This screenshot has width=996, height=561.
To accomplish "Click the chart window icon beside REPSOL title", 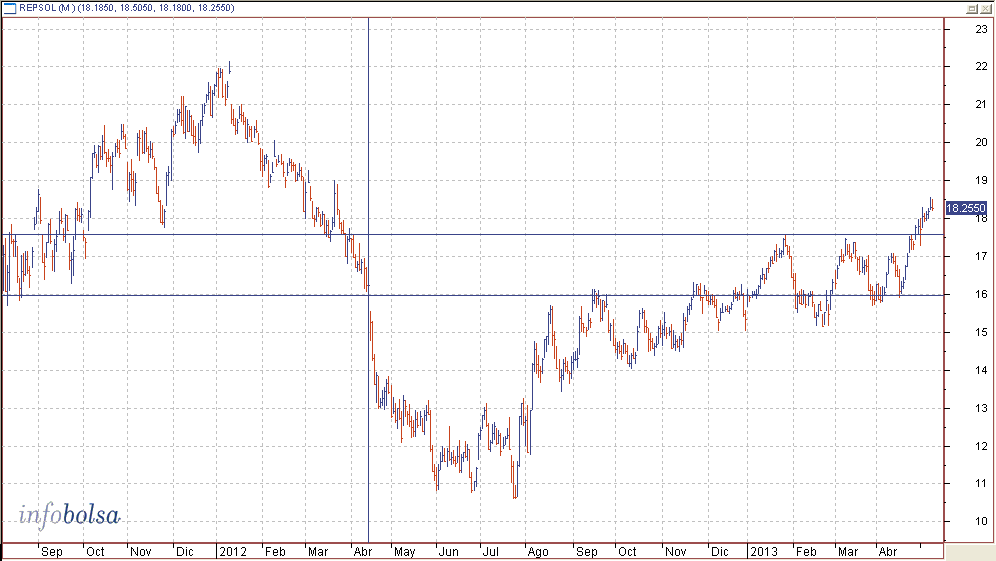I will tap(10, 8).
